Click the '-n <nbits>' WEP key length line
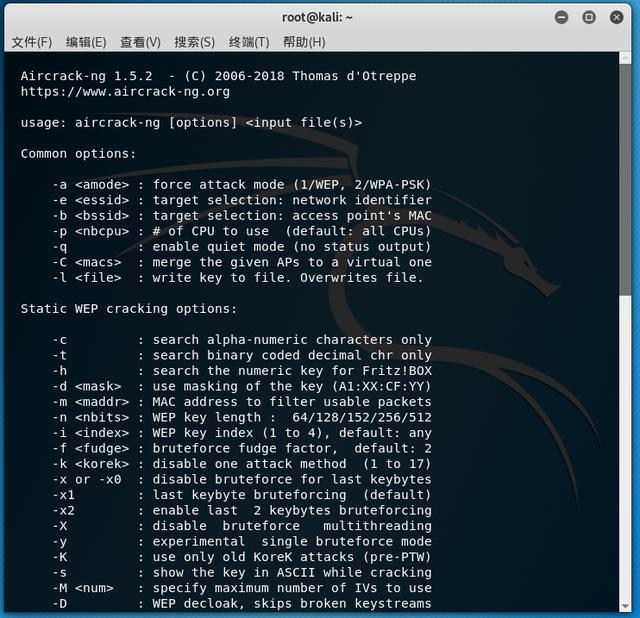Image resolution: width=640 pixels, height=618 pixels. tap(242, 417)
